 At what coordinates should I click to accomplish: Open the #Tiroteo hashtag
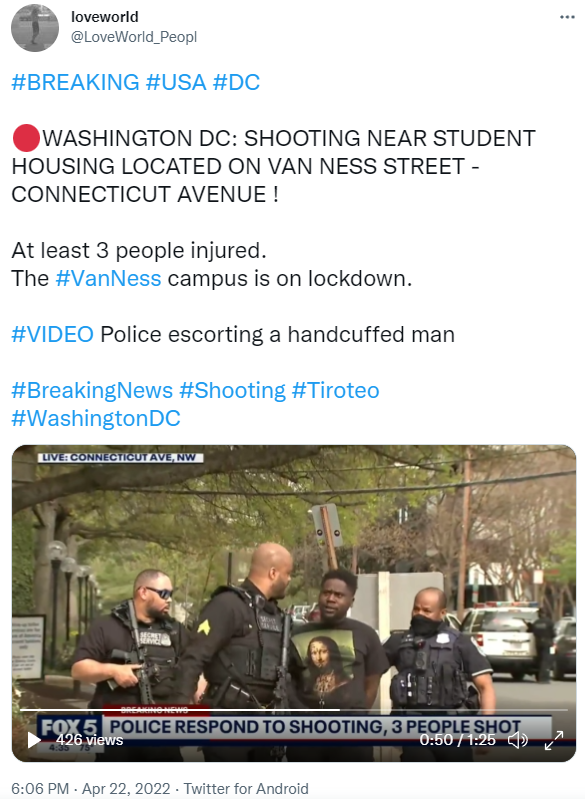(336, 391)
